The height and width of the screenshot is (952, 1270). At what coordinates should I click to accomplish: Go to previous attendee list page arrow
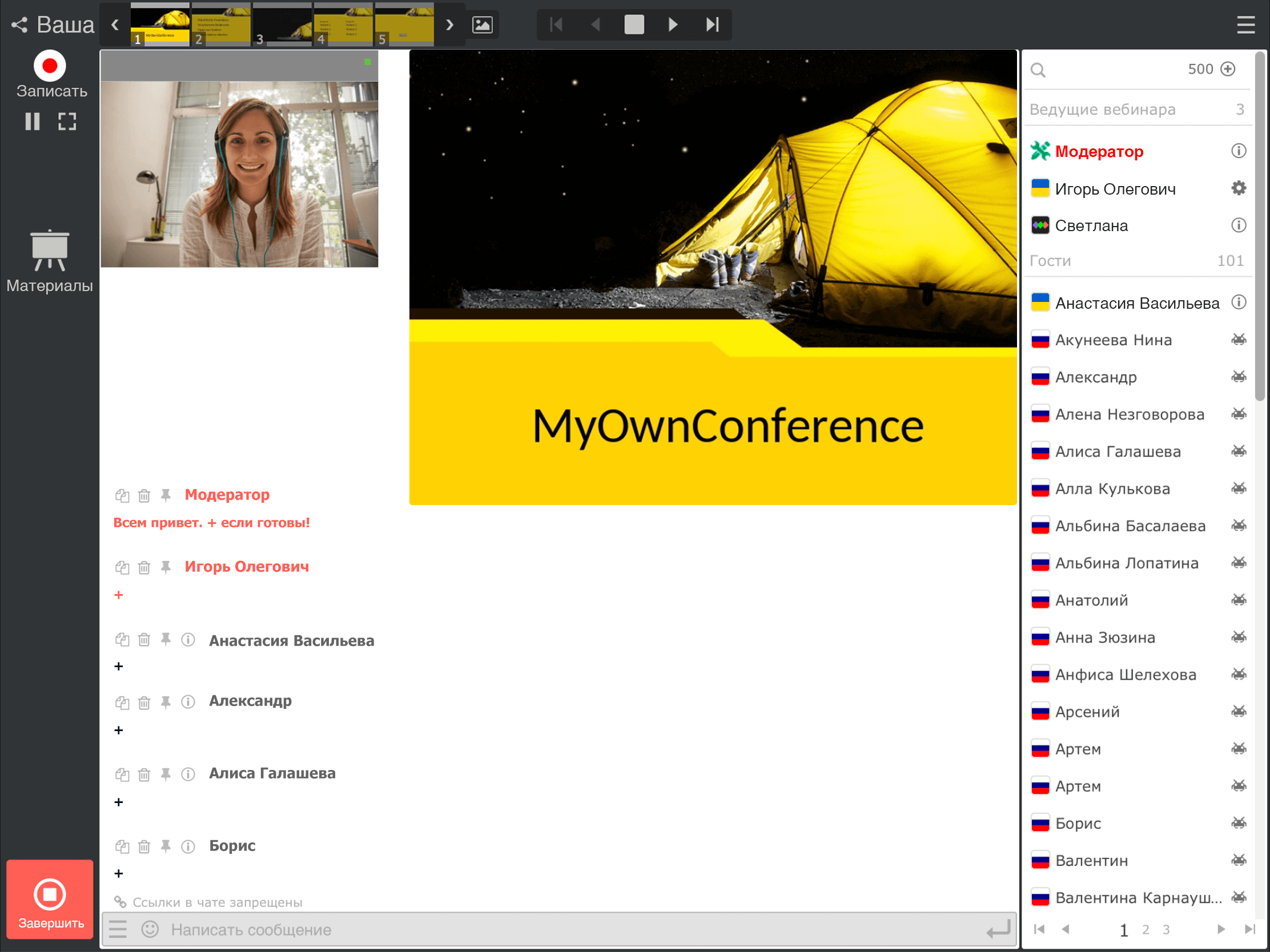[1066, 929]
